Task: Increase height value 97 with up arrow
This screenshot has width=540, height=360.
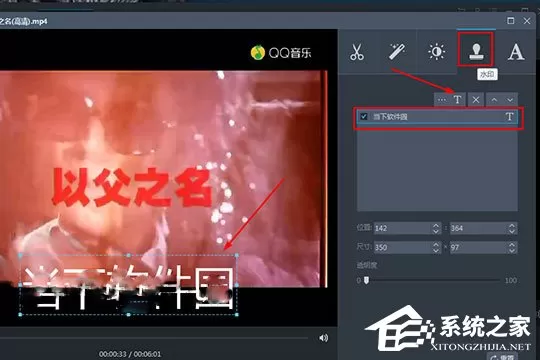Action: (x=512, y=245)
